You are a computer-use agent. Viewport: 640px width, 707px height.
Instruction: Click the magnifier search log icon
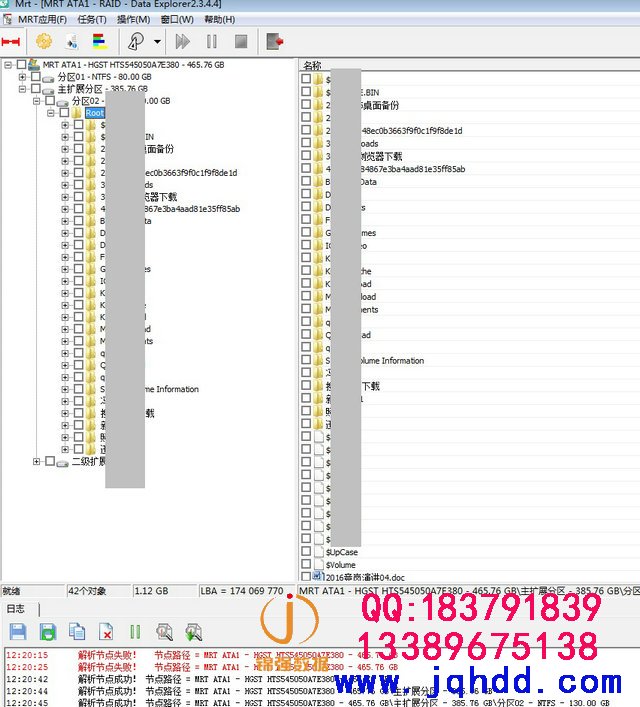(164, 632)
